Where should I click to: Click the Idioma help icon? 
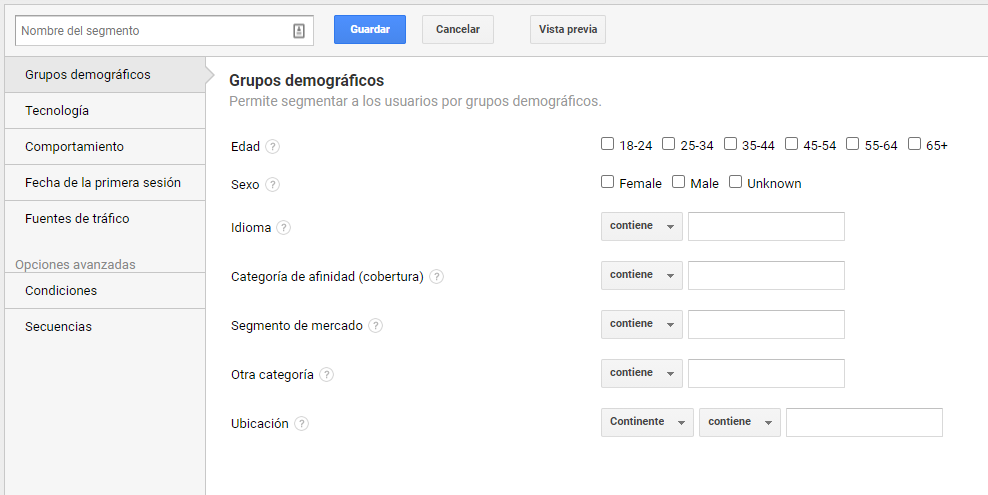pyautogui.click(x=284, y=228)
